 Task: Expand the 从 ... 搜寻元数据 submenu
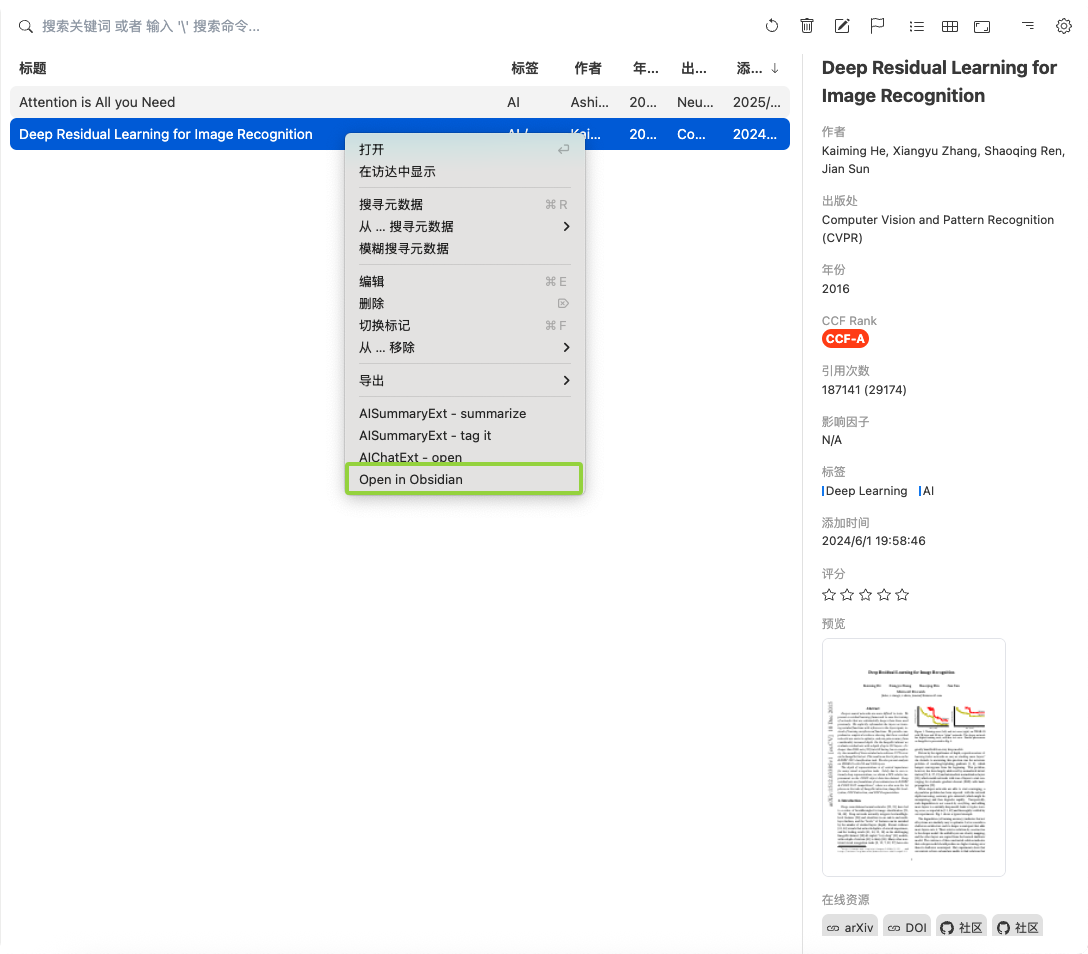coord(464,226)
